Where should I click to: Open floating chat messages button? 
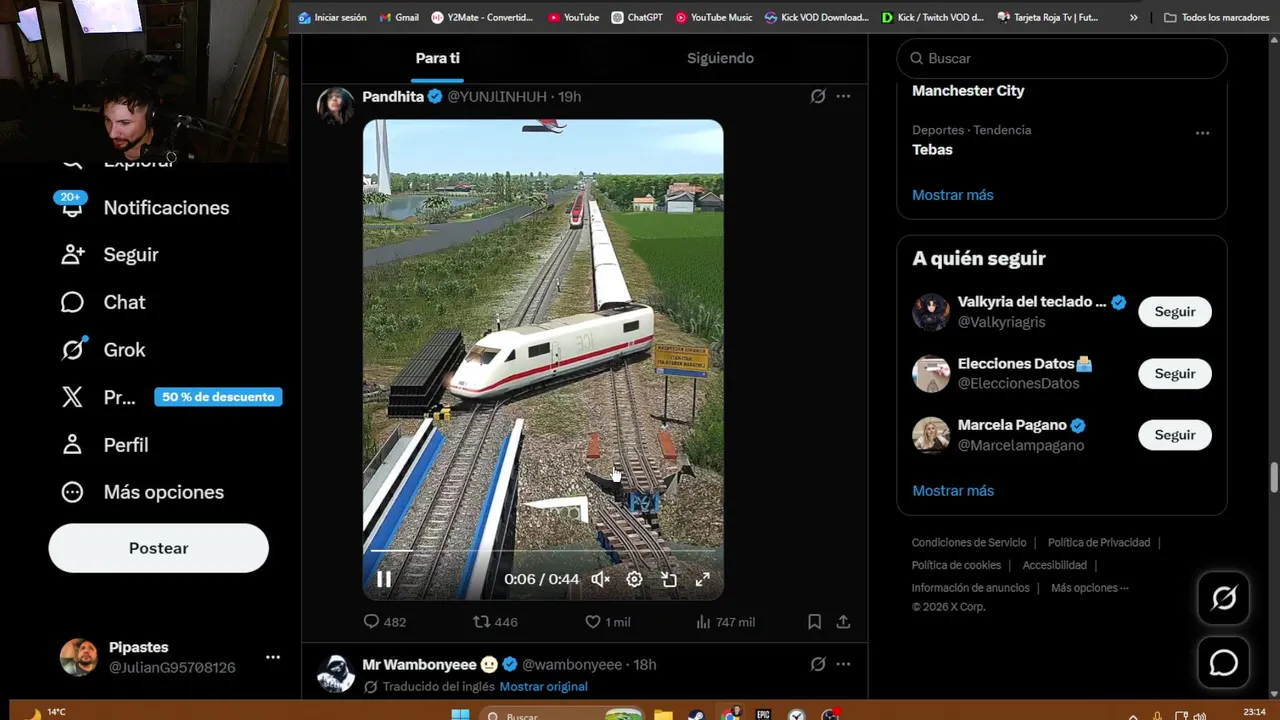coord(1224,663)
